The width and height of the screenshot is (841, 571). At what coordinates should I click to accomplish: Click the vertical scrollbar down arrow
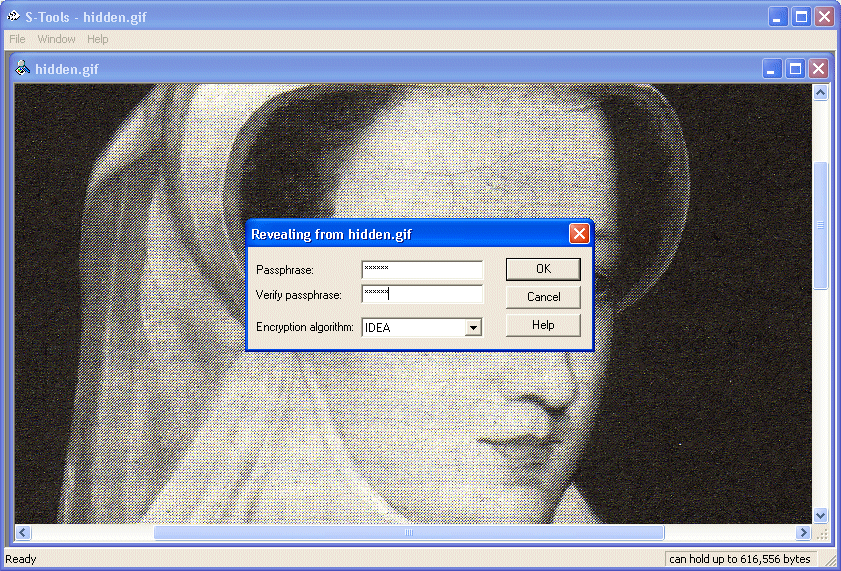coord(820,516)
